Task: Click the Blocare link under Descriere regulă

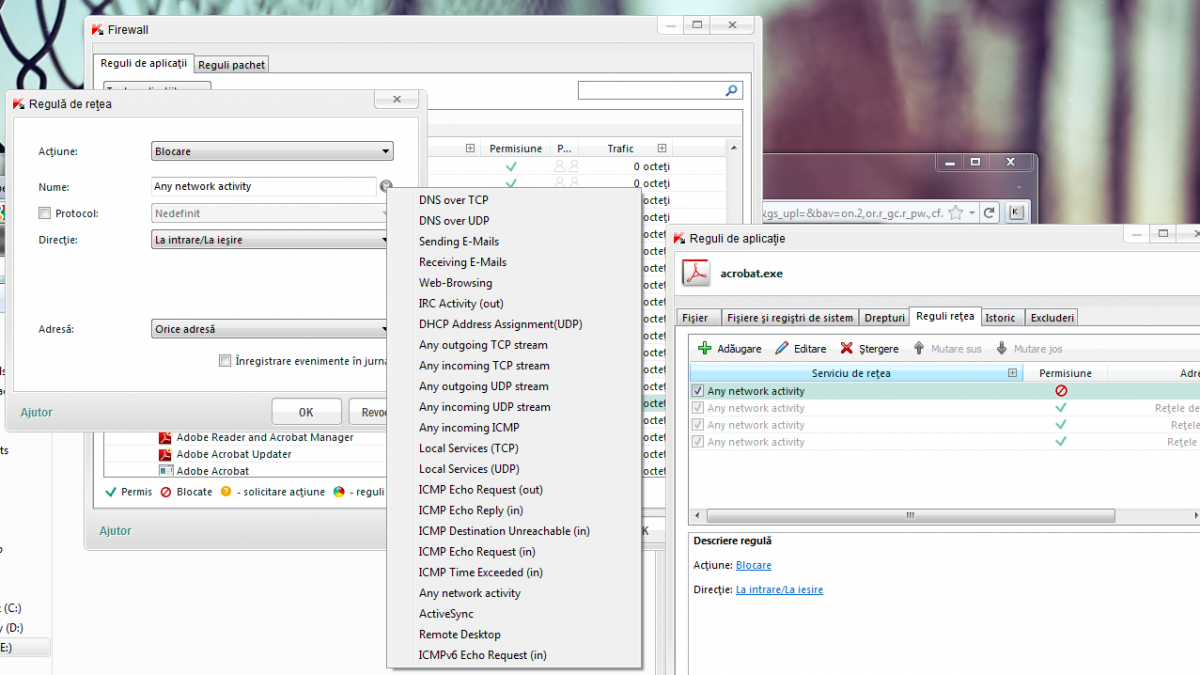Action: [754, 565]
